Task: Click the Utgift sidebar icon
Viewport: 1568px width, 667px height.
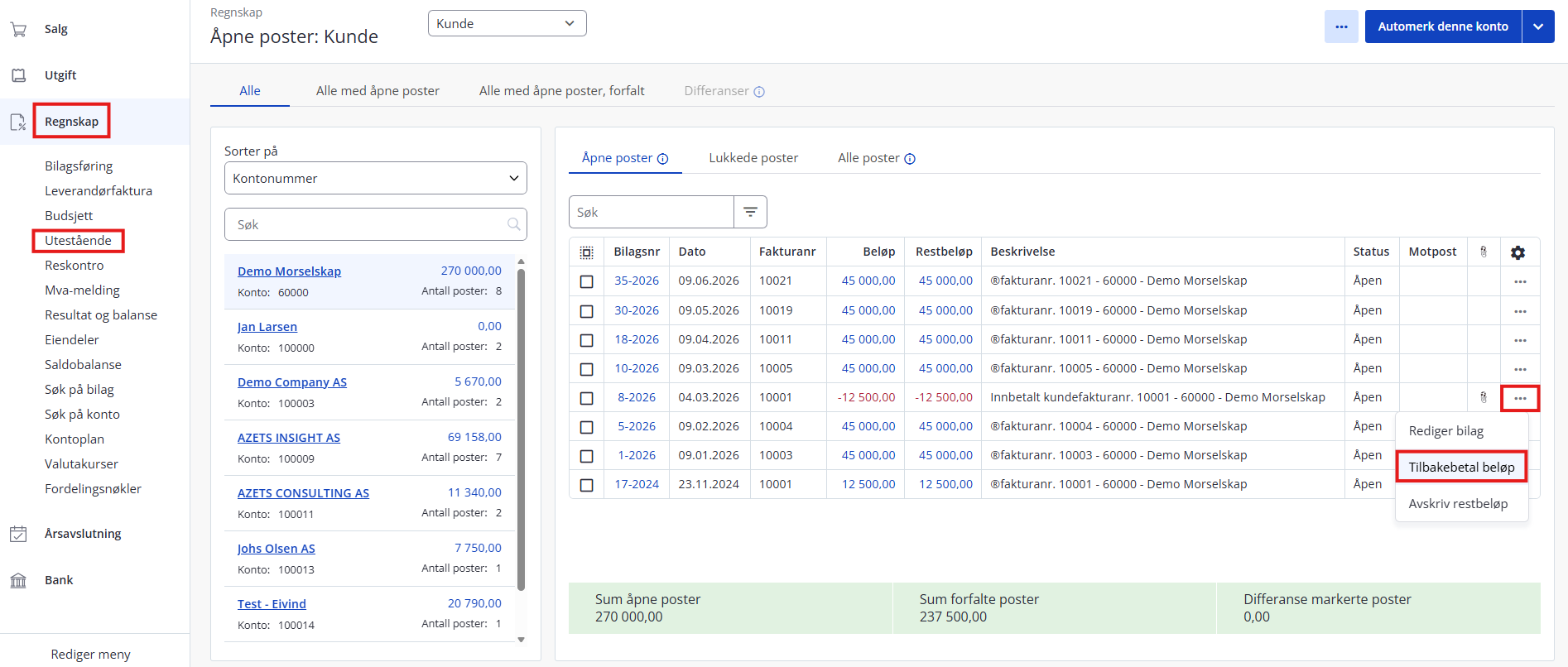Action: click(18, 75)
